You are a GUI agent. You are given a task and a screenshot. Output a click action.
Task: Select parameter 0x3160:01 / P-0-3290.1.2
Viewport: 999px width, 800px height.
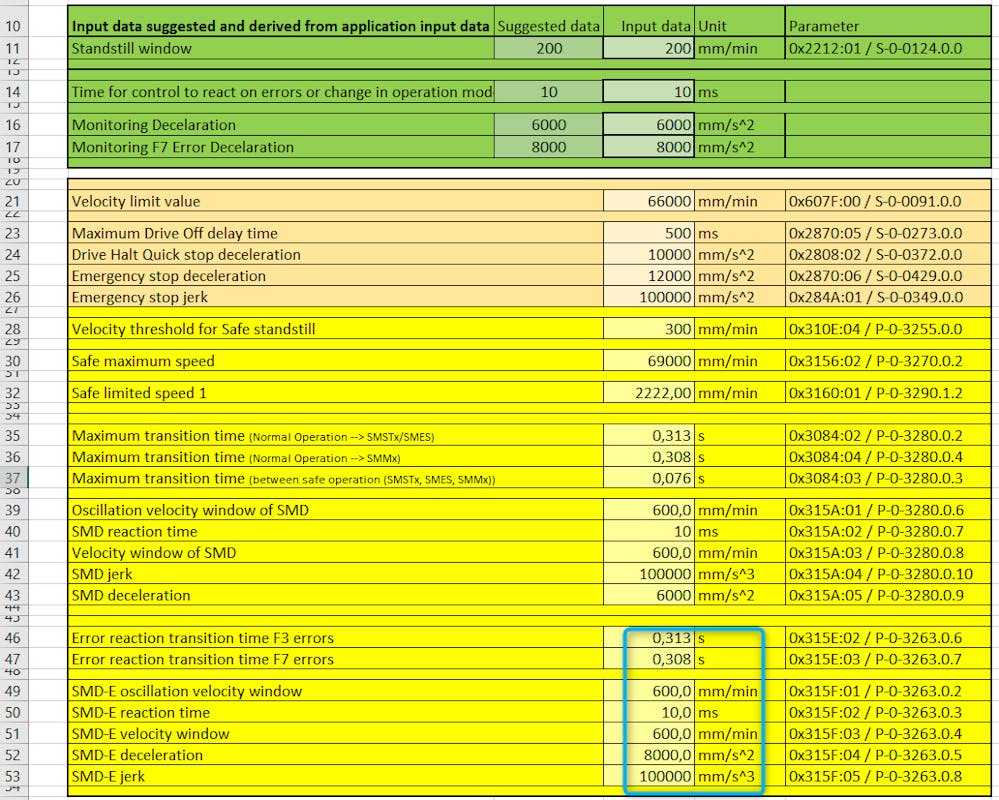(x=888, y=393)
